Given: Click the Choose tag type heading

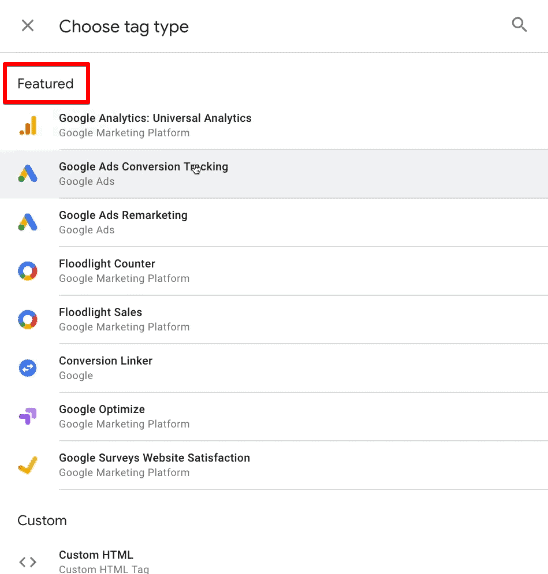Looking at the screenshot, I should tap(124, 27).
